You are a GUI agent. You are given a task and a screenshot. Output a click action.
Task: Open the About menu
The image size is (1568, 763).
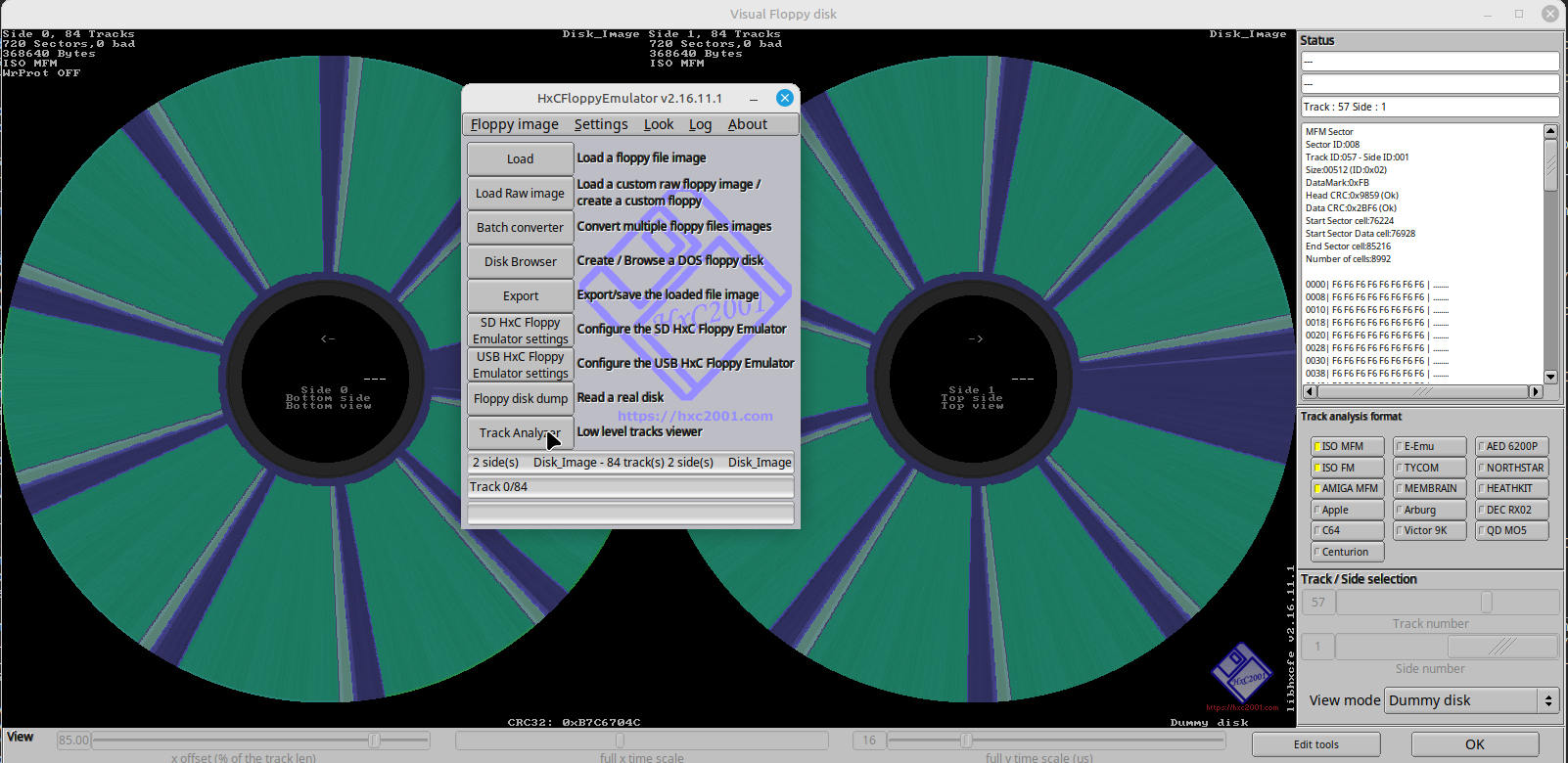tap(747, 124)
